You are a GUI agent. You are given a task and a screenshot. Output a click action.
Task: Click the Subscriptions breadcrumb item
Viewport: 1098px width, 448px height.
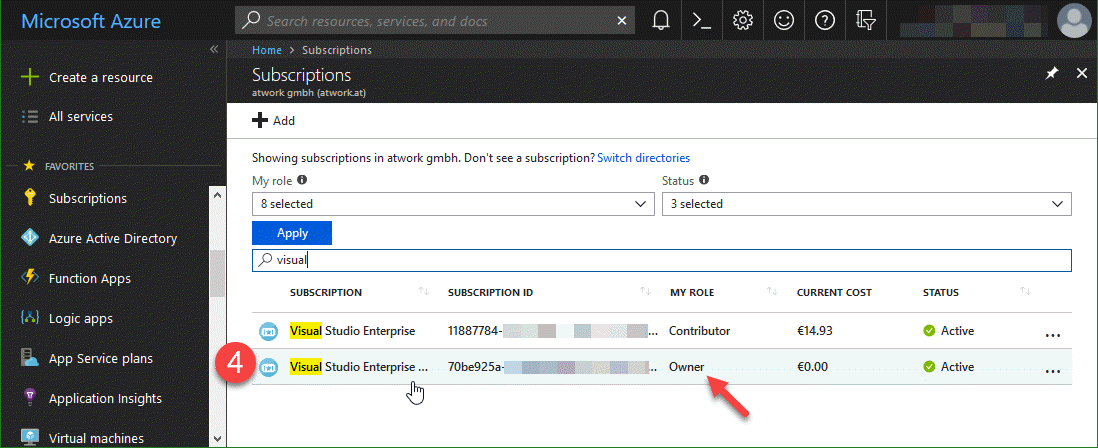[x=337, y=50]
